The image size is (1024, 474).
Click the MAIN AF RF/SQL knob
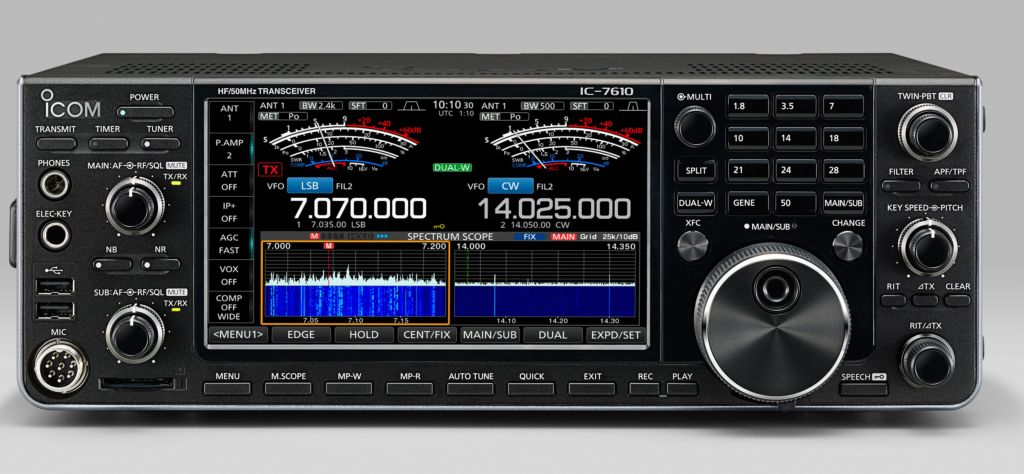click(x=135, y=206)
